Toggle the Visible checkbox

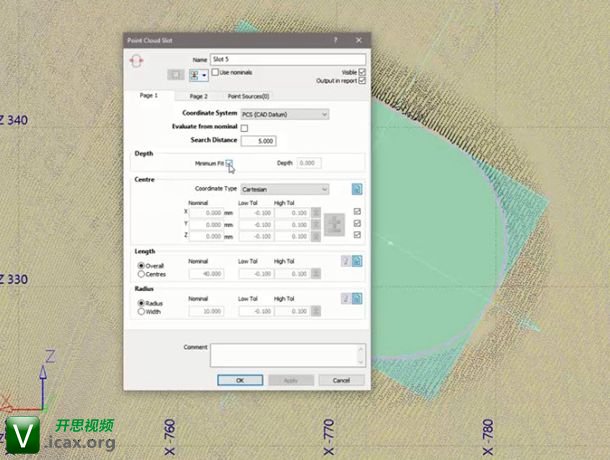362,72
